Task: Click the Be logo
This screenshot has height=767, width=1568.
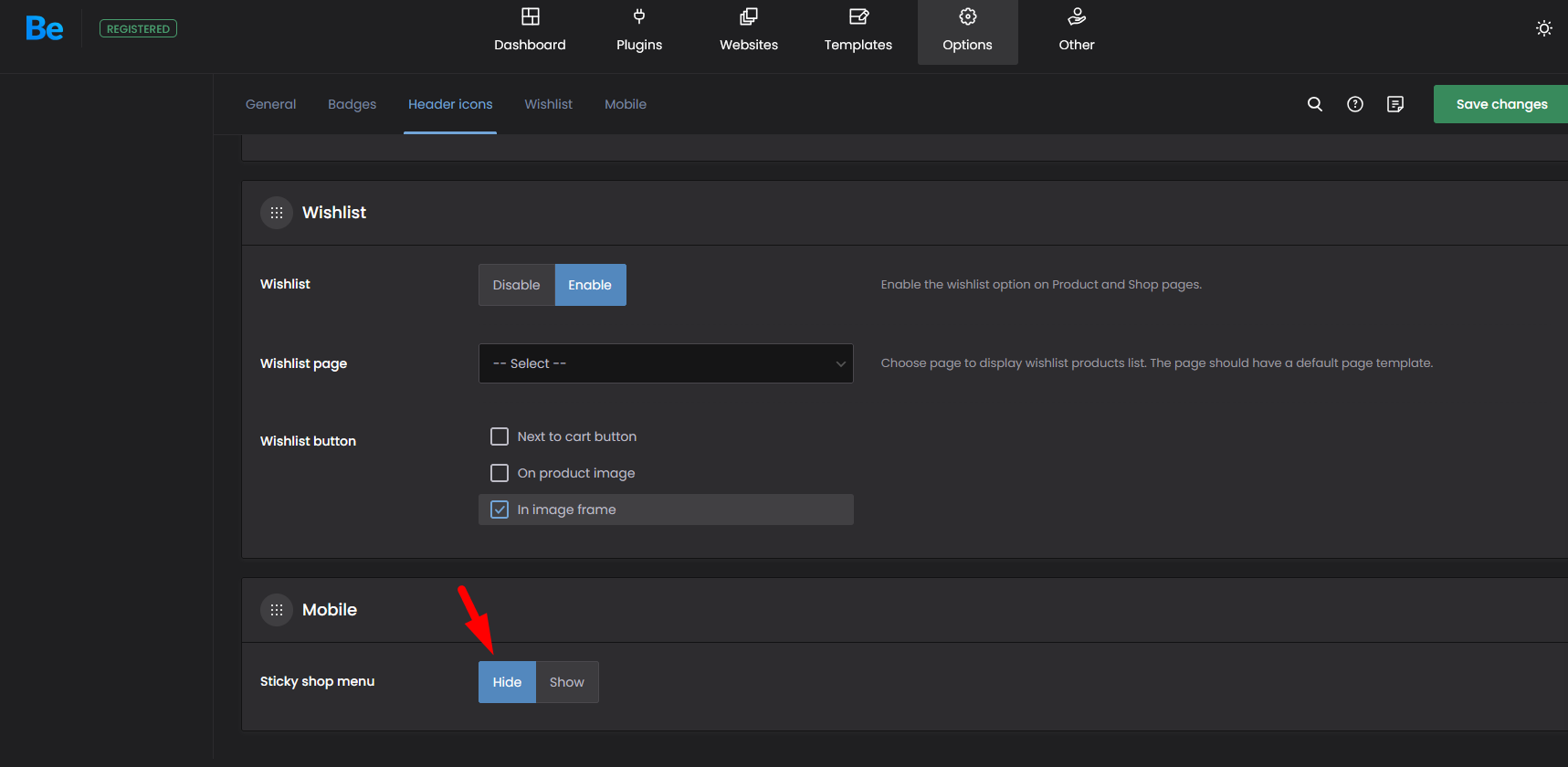Action: (45, 28)
